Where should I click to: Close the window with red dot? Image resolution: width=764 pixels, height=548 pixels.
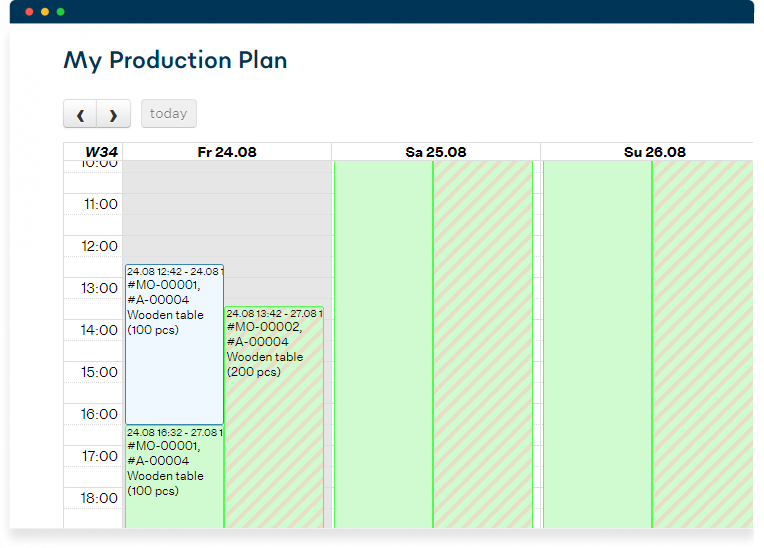(29, 11)
